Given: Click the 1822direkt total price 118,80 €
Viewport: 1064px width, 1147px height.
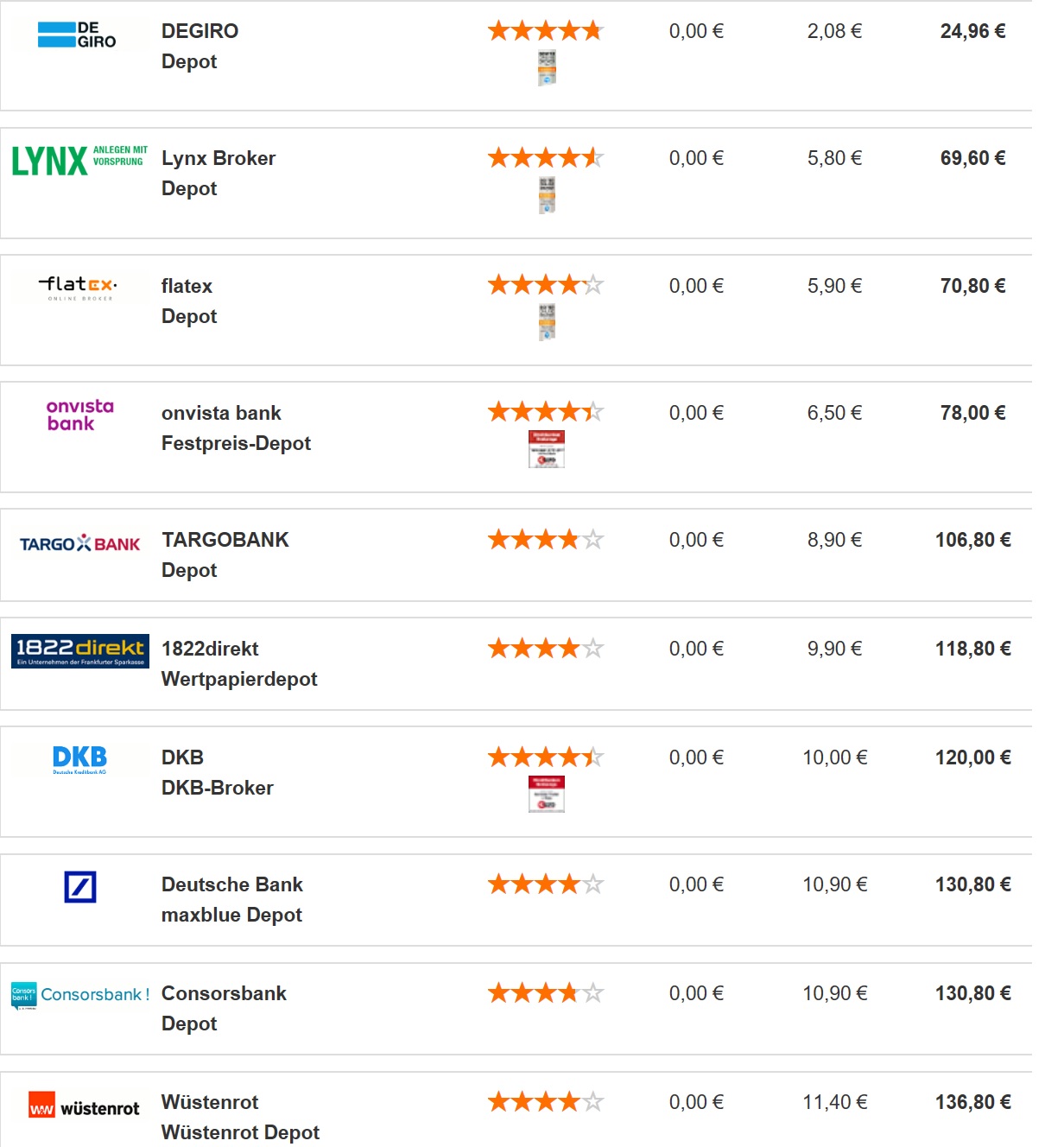Looking at the screenshot, I should [972, 649].
